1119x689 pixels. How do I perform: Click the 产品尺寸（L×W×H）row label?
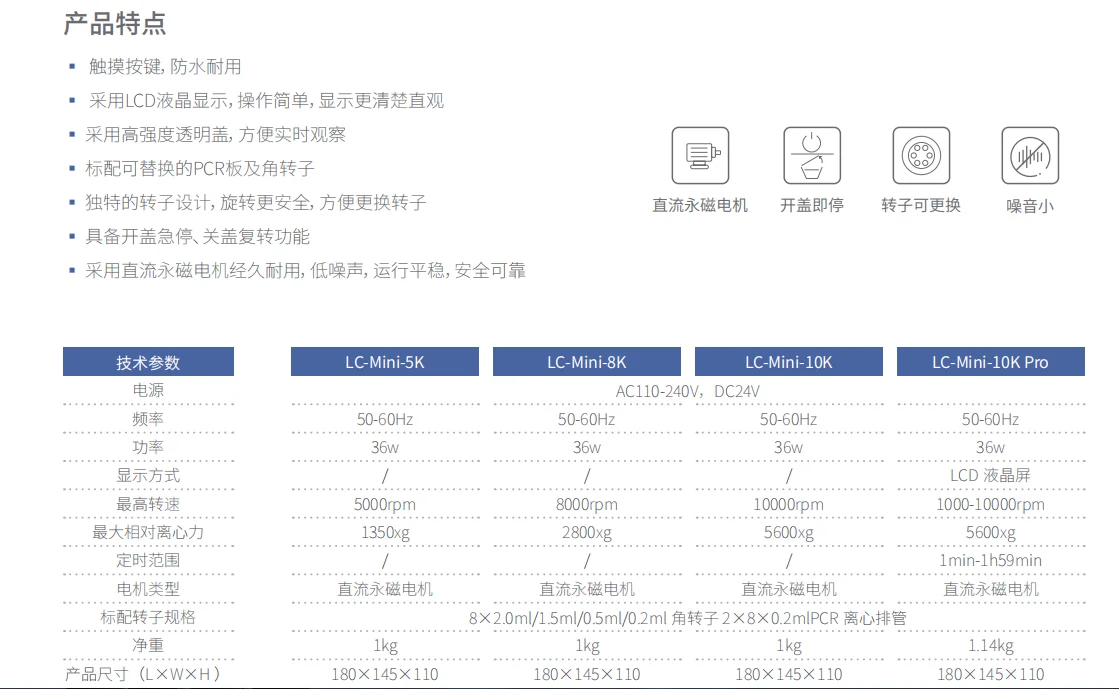[x=143, y=674]
